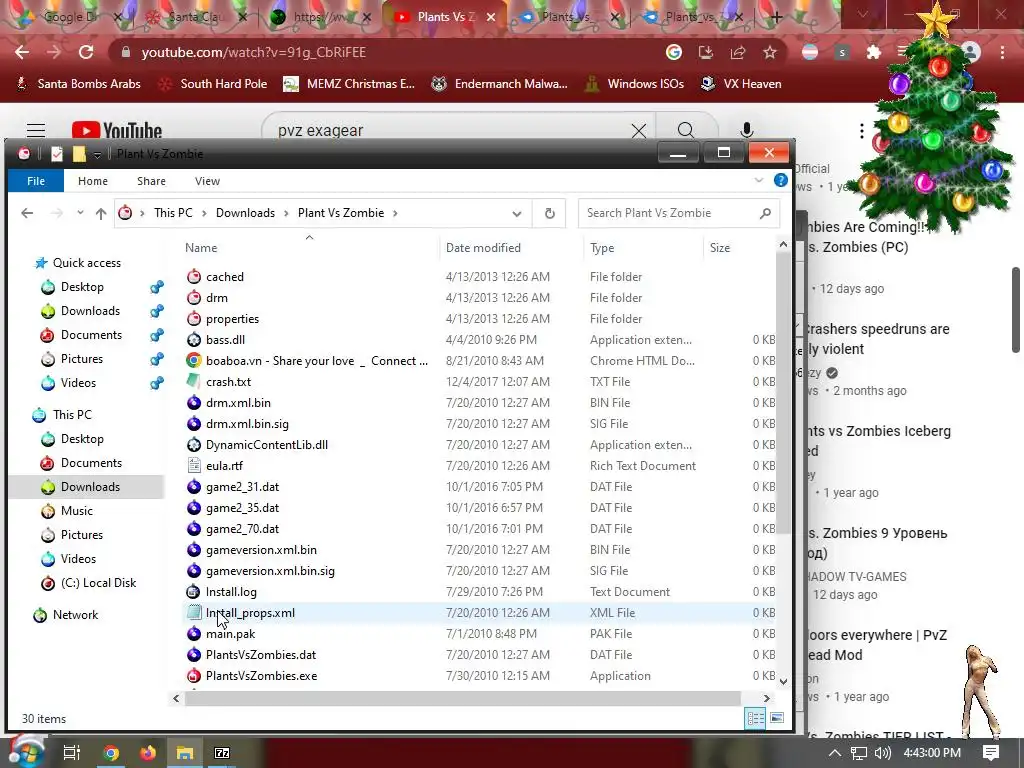Open recent locations dropdown arrow

(x=80, y=213)
